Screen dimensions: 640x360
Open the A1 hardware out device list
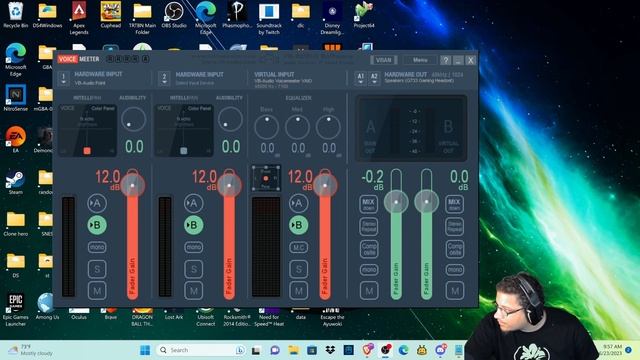(360, 78)
